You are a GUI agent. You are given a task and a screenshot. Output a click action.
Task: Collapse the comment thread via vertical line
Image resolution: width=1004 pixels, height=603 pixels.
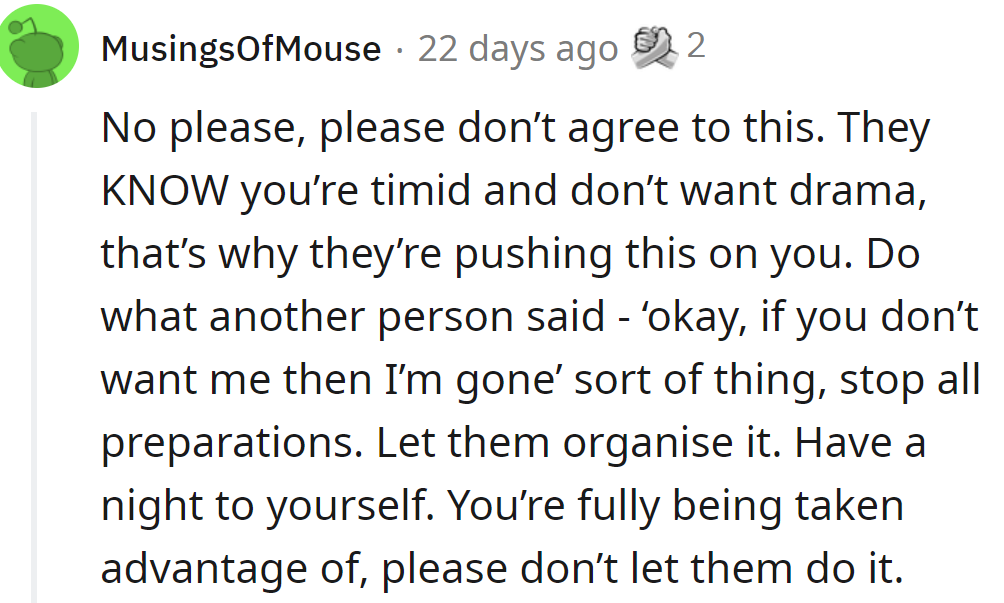click(x=34, y=350)
